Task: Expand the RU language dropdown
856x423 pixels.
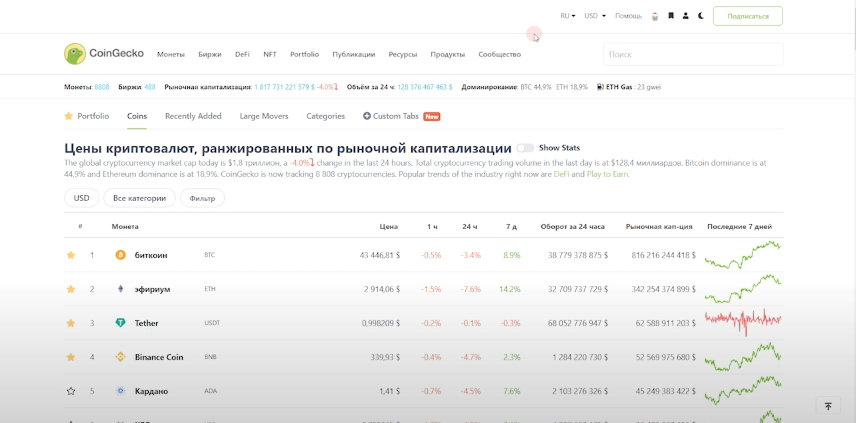Action: click(567, 16)
